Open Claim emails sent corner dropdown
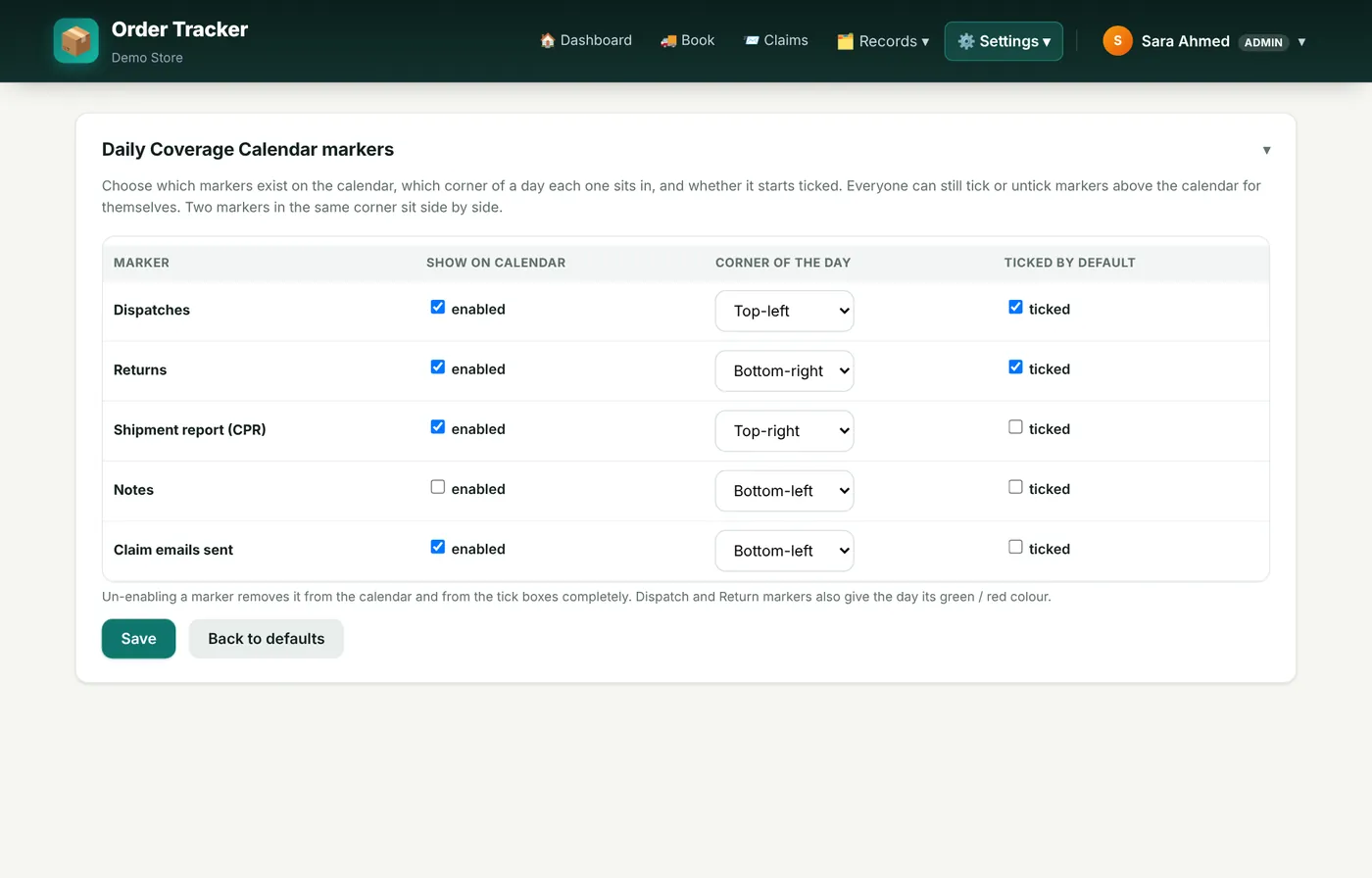 [x=784, y=550]
